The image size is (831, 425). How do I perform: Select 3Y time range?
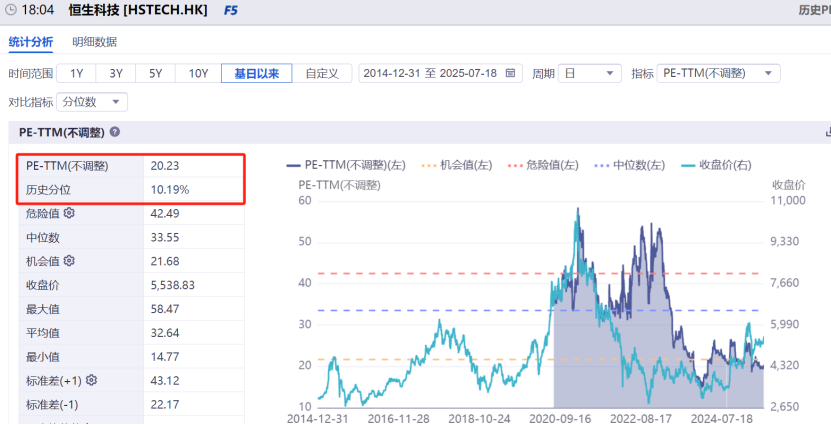pyautogui.click(x=116, y=73)
